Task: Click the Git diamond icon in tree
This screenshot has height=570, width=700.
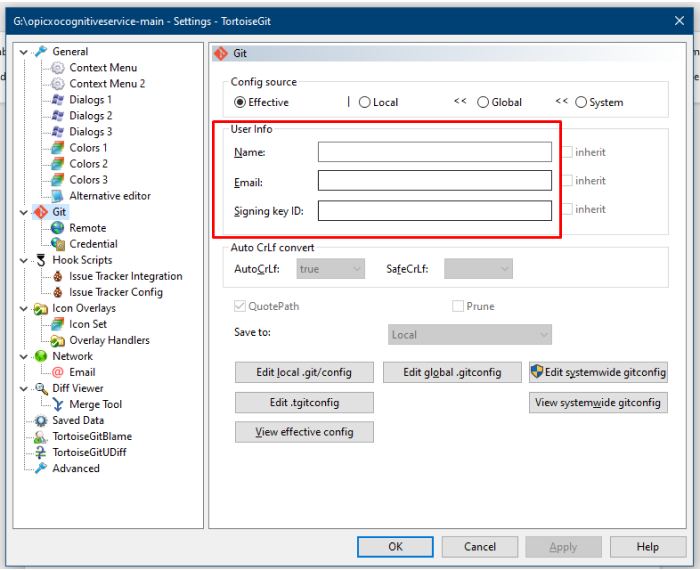Action: [41, 212]
